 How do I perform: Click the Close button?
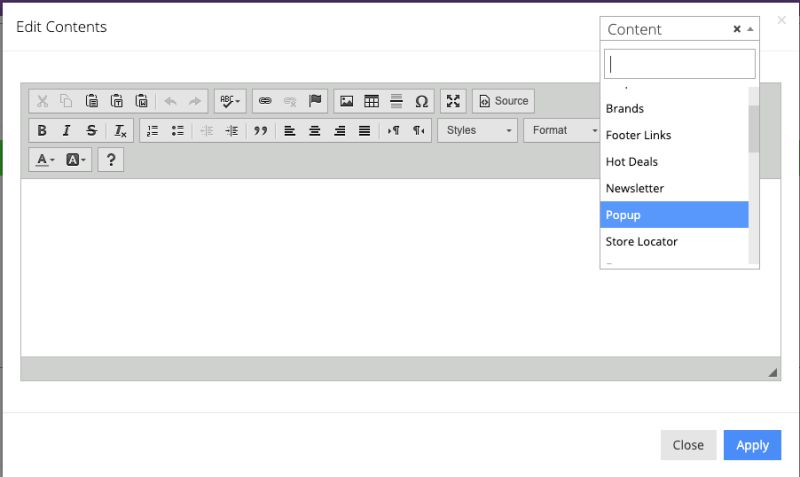[688, 445]
